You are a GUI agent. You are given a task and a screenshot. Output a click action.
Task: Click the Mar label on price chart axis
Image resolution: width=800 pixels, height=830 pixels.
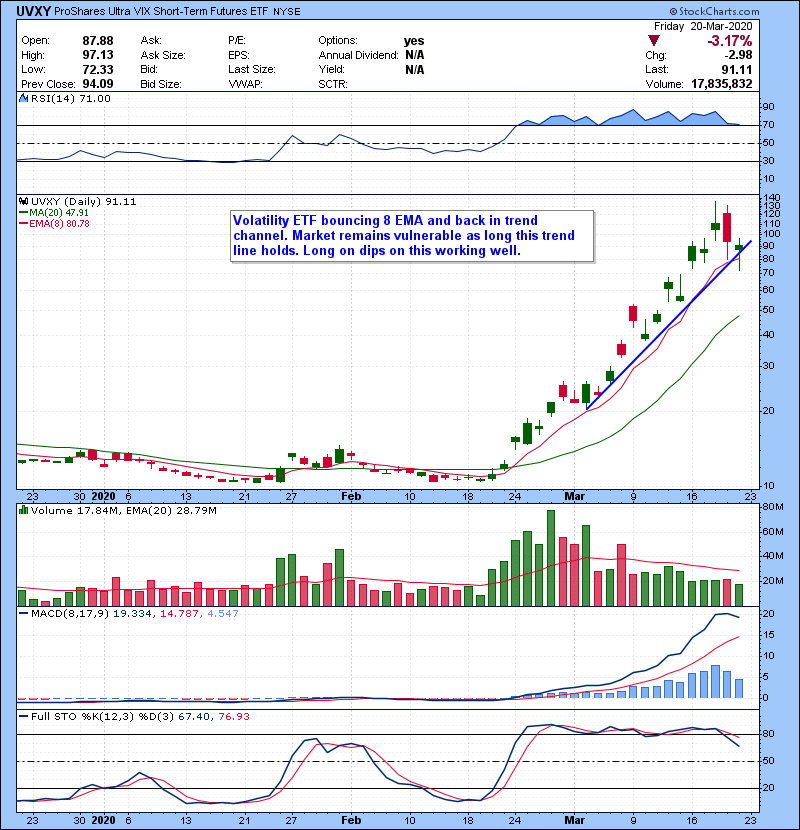click(574, 497)
